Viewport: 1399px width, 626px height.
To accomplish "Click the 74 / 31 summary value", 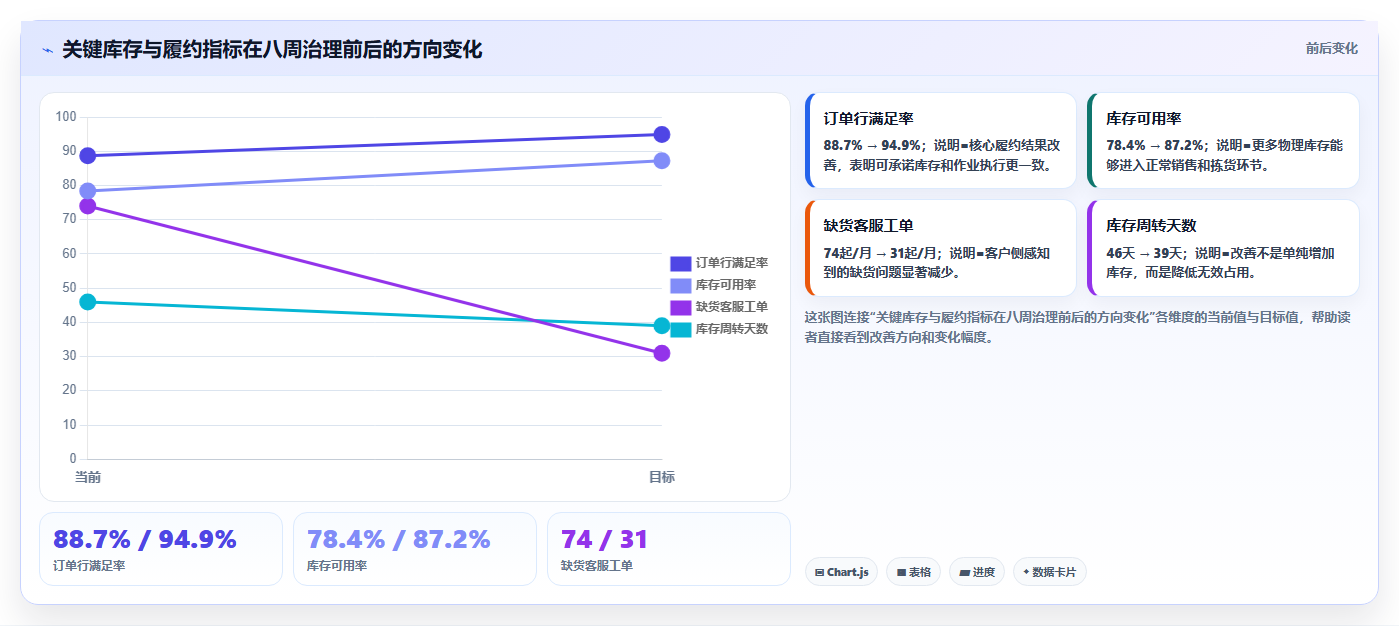I will click(605, 539).
